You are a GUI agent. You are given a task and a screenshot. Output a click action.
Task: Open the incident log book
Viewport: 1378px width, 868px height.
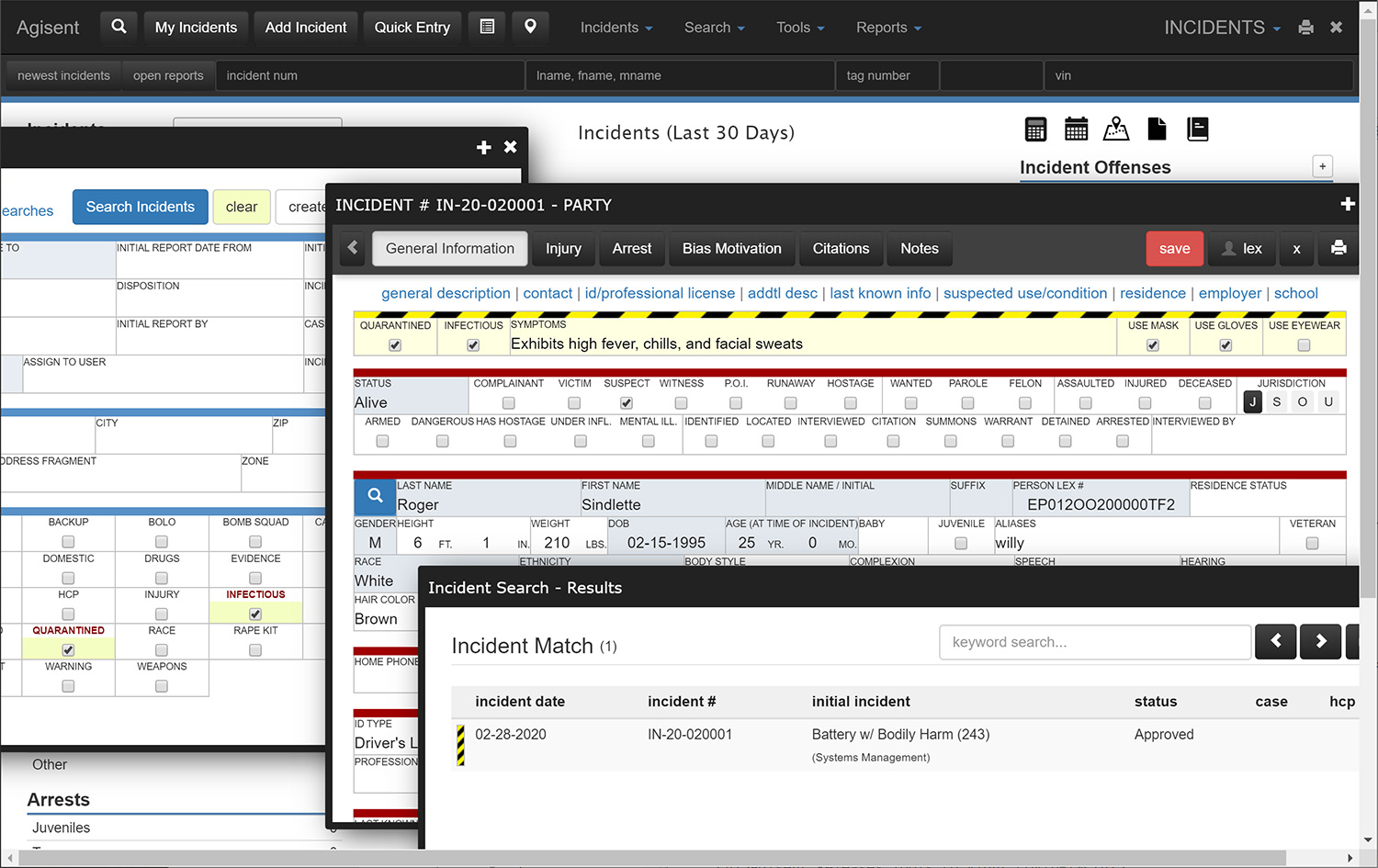tap(1197, 130)
